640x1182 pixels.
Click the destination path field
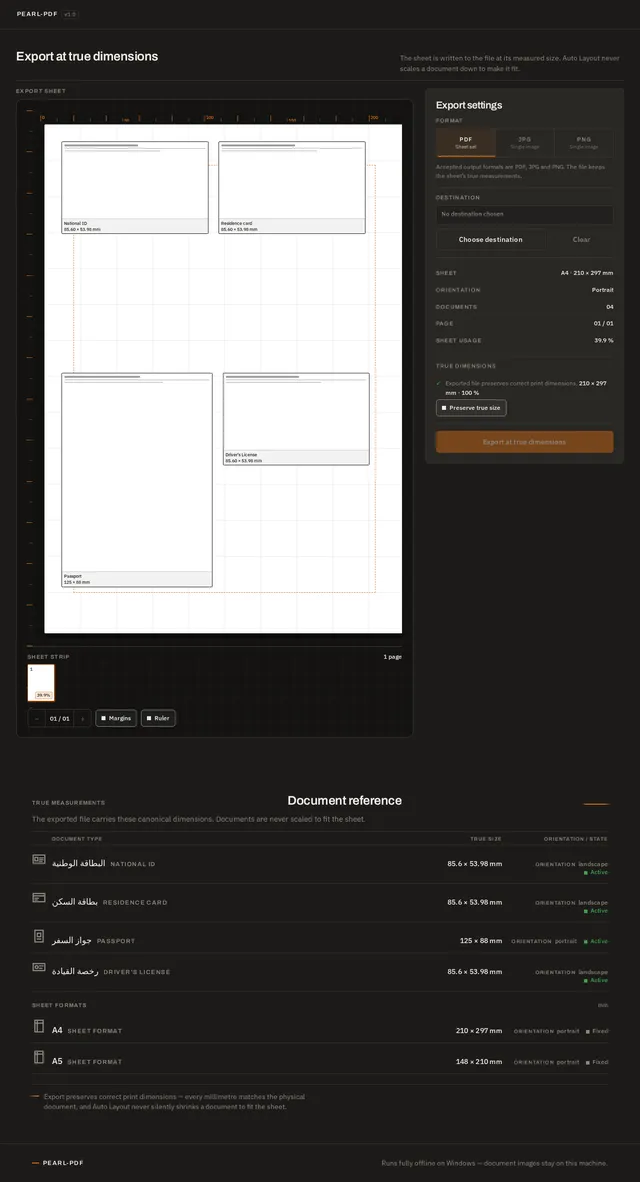click(525, 214)
